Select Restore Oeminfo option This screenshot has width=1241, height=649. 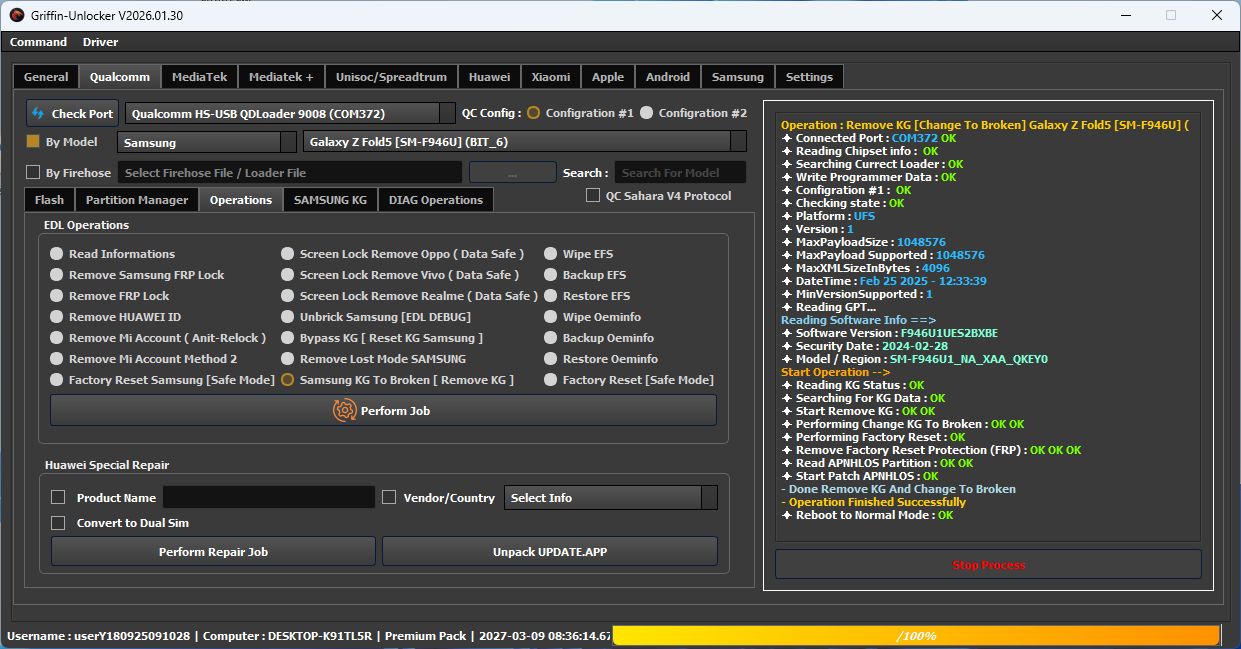click(551, 359)
